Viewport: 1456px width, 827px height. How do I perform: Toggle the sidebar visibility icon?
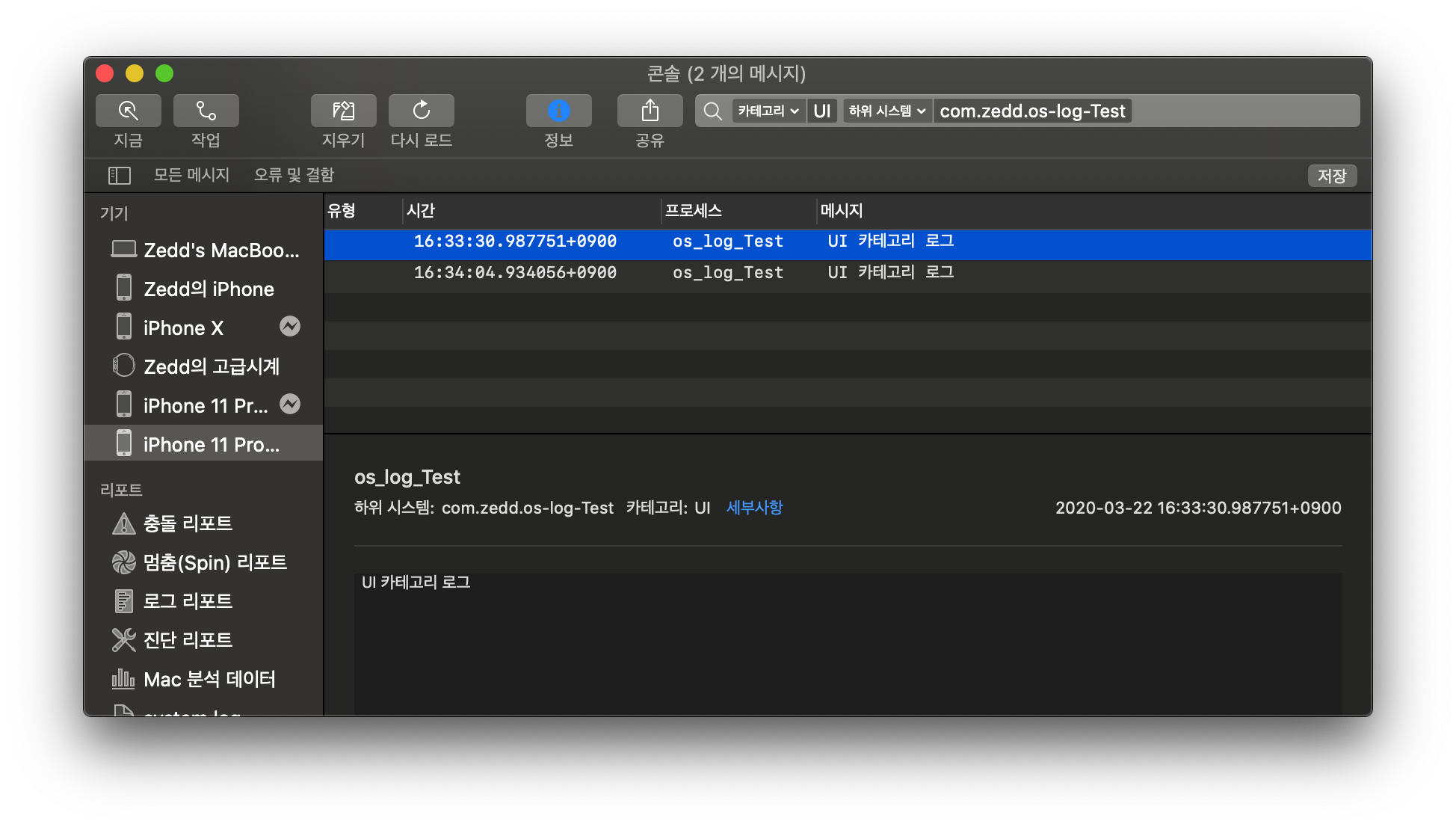click(x=120, y=175)
